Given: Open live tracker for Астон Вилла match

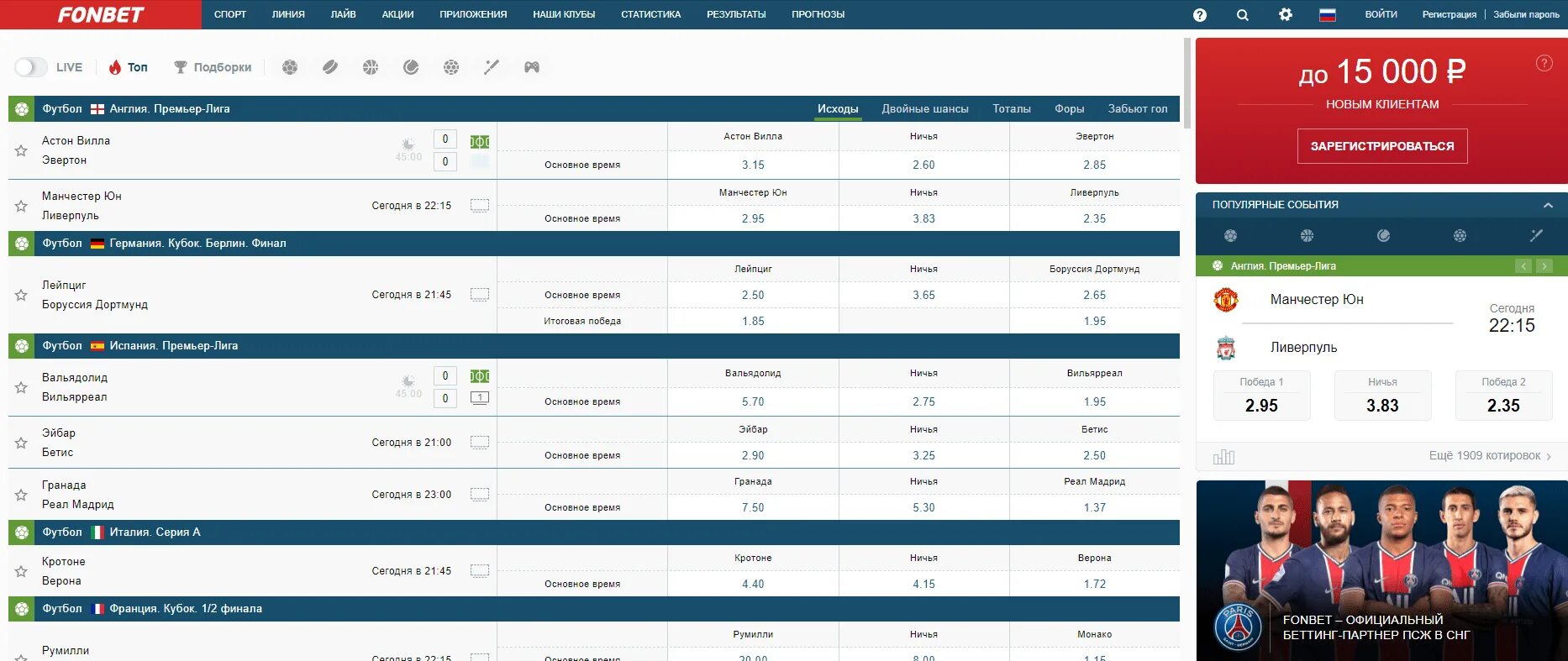Looking at the screenshot, I should coord(480,141).
